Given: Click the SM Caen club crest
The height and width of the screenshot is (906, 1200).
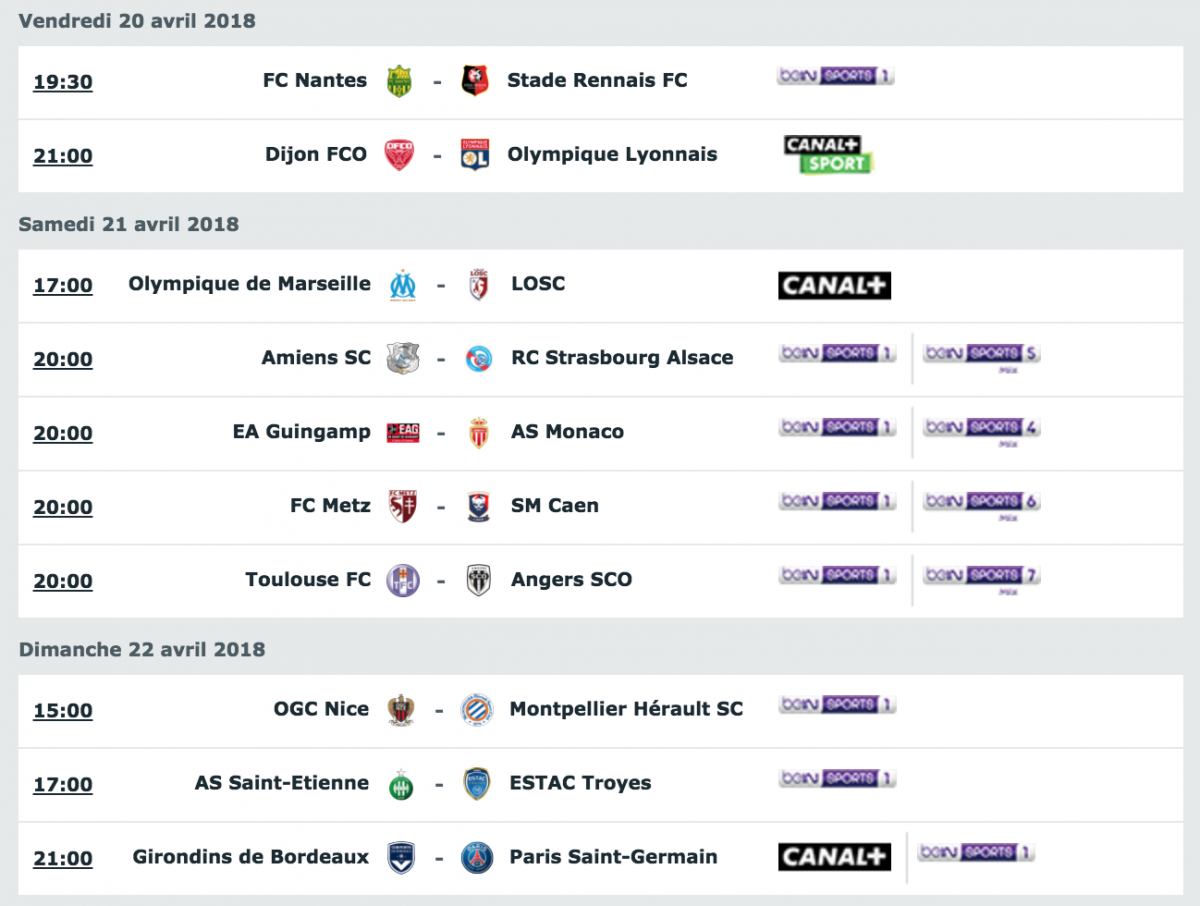Looking at the screenshot, I should [479, 507].
